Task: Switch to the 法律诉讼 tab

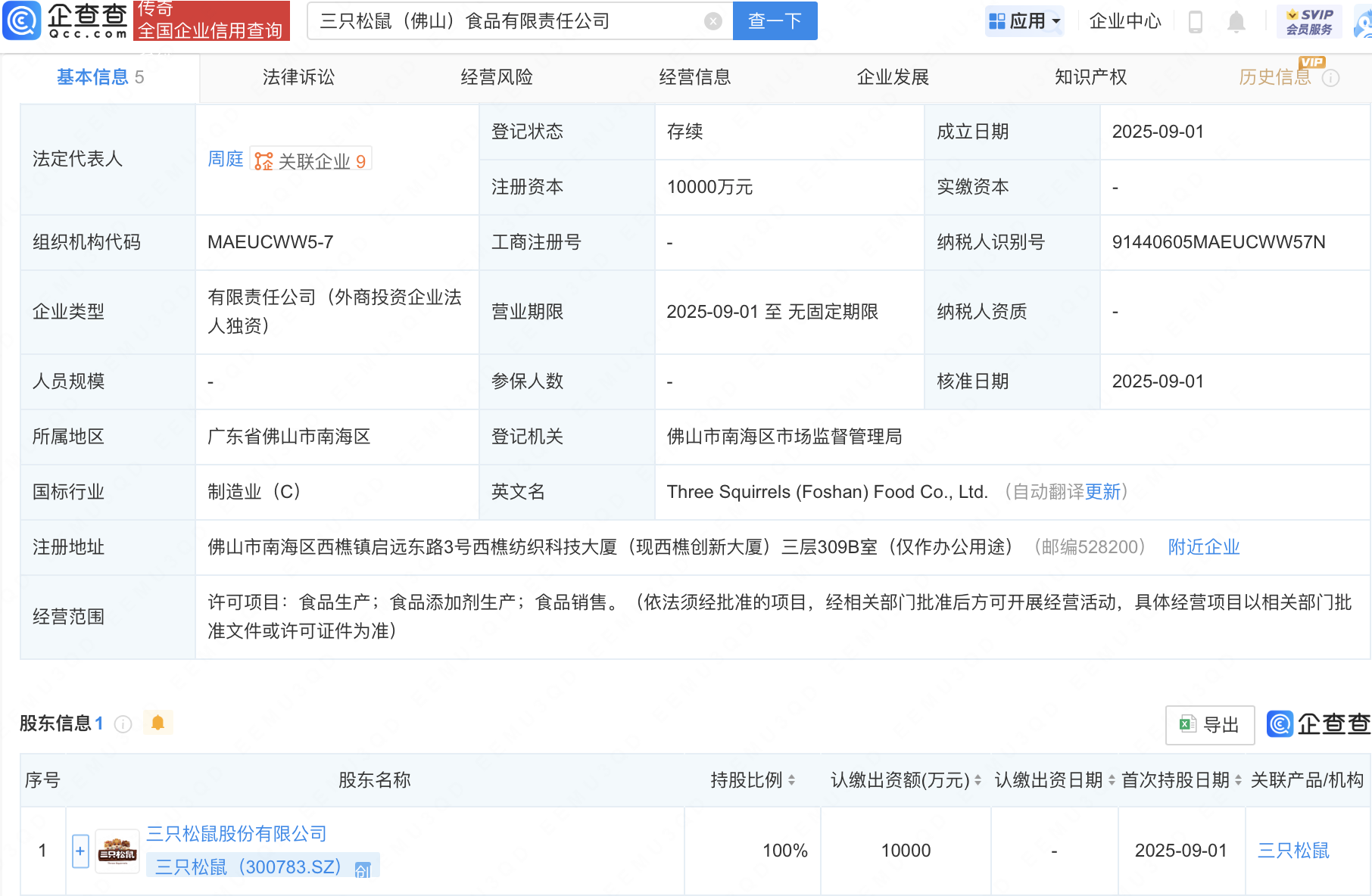Action: tap(298, 77)
